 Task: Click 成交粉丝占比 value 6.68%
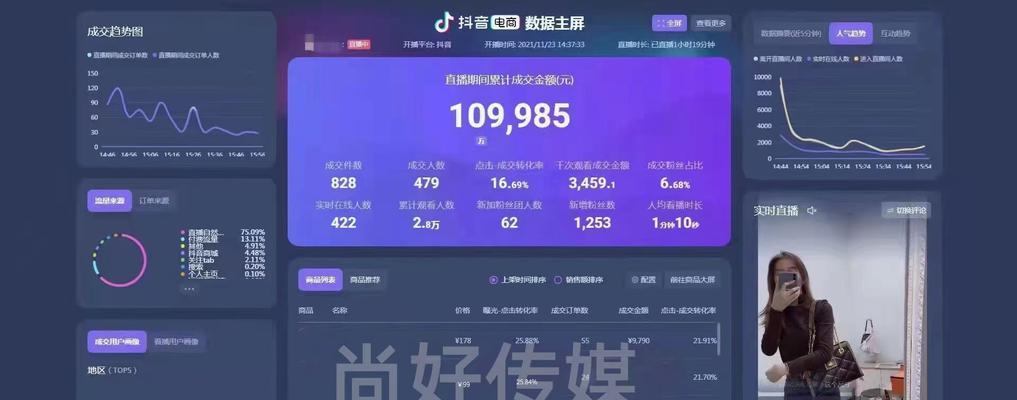tap(675, 183)
